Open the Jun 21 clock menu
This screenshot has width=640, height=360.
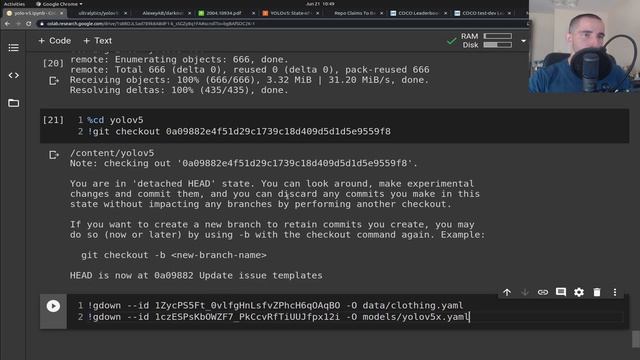coord(320,4)
